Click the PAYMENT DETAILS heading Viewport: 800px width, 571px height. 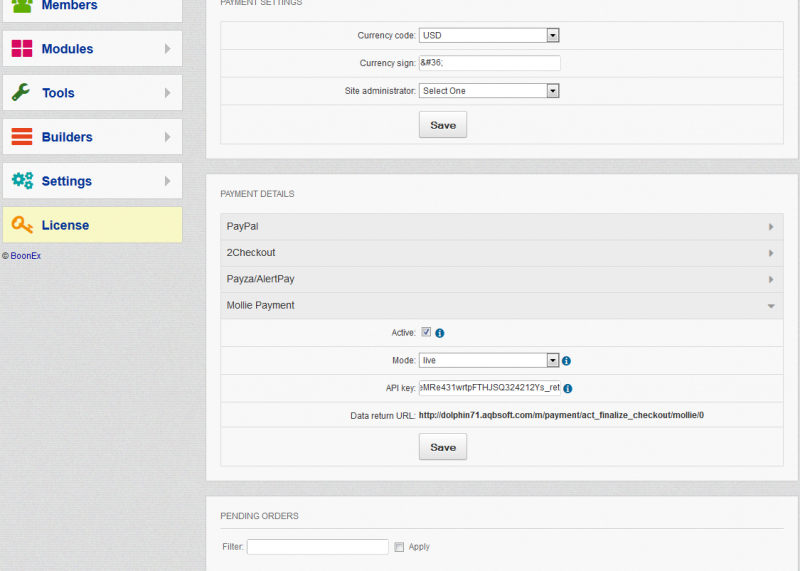tap(257, 194)
